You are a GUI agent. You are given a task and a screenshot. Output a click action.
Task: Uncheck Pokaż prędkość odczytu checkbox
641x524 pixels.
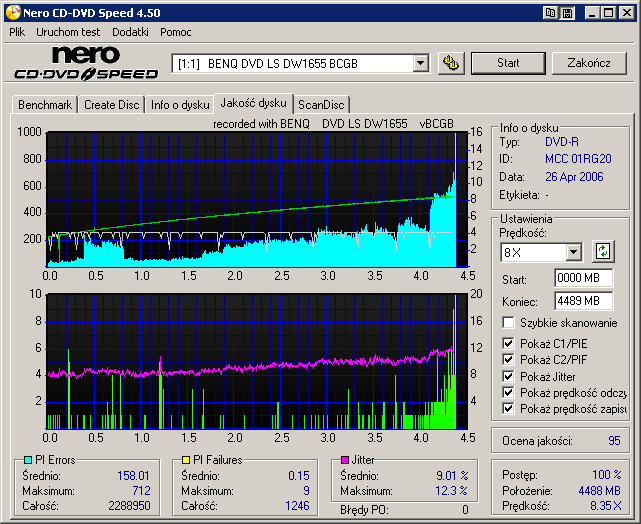tap(509, 393)
